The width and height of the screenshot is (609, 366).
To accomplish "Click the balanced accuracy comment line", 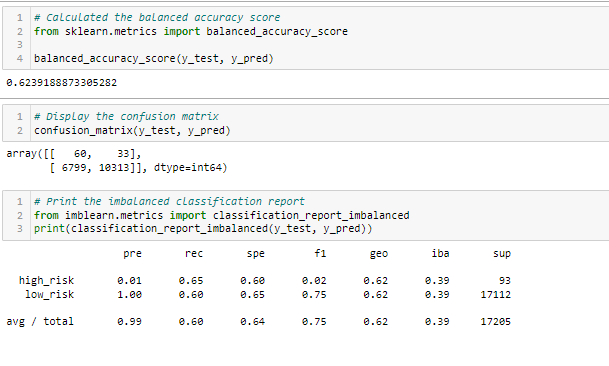I will pos(157,17).
